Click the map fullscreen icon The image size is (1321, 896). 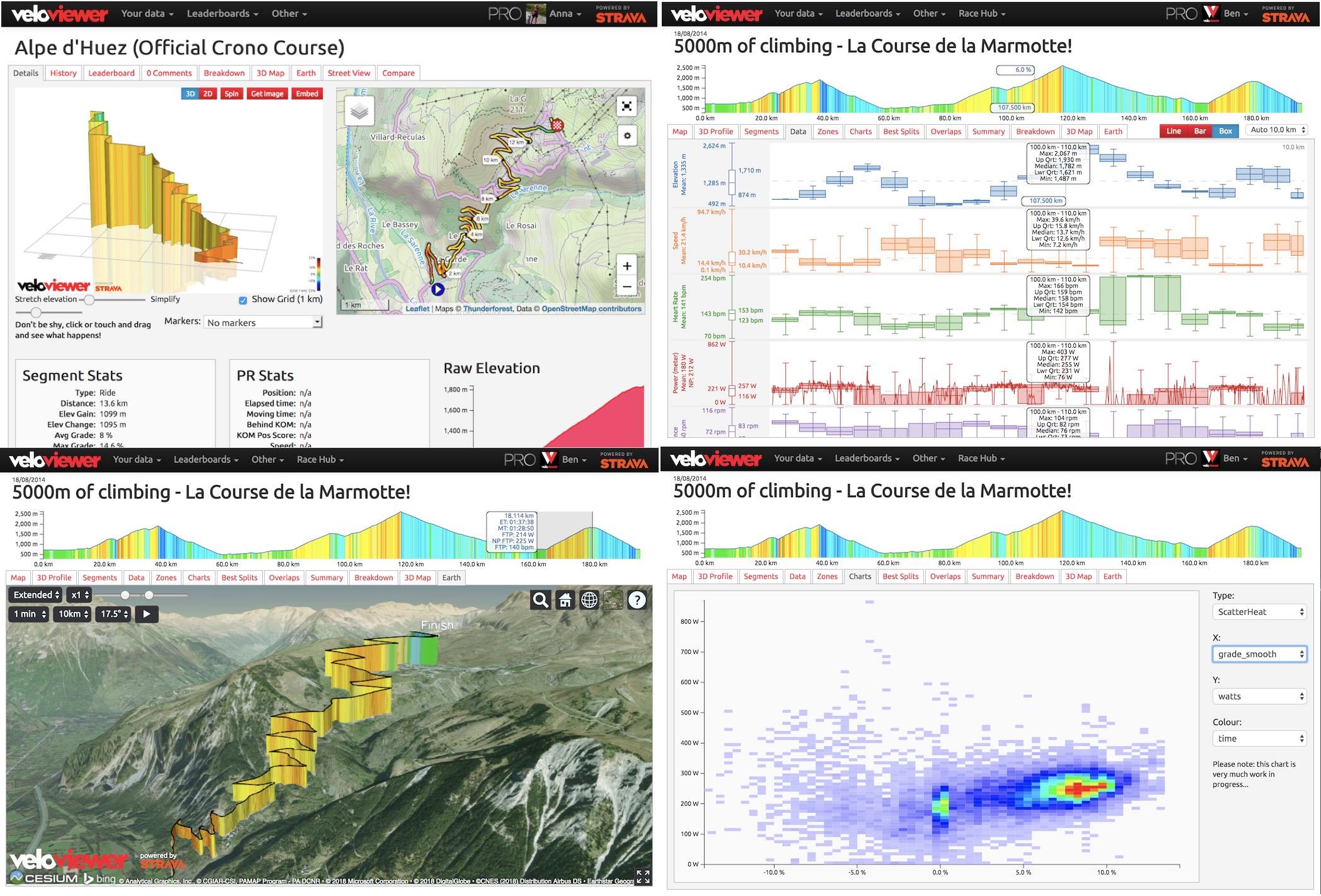pos(626,106)
